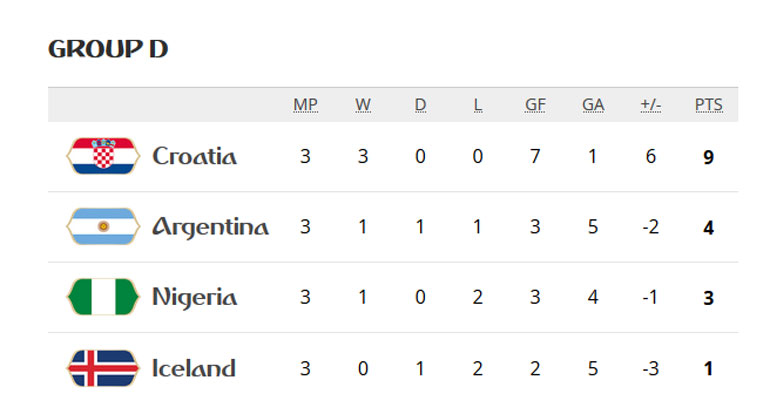This screenshot has width=770, height=414.
Task: Open the Croatia team link
Action: point(194,157)
